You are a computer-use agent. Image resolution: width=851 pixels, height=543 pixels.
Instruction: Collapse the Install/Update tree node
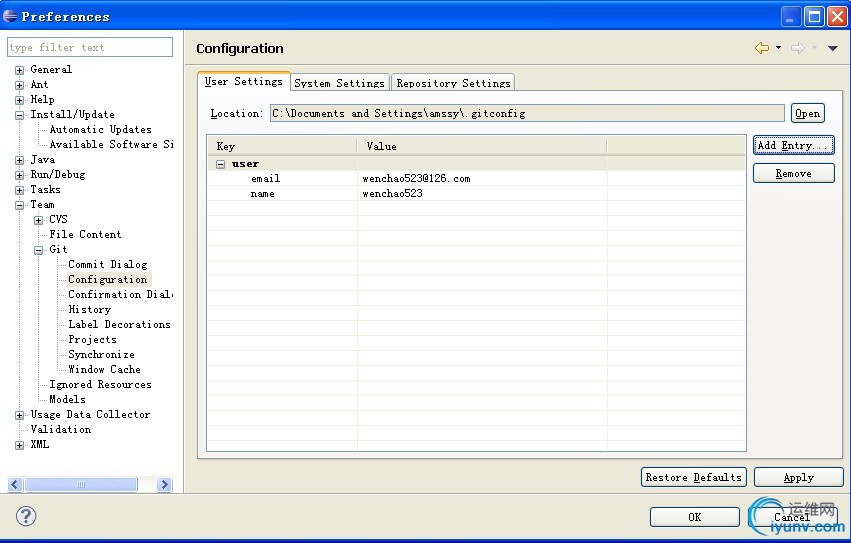20,115
